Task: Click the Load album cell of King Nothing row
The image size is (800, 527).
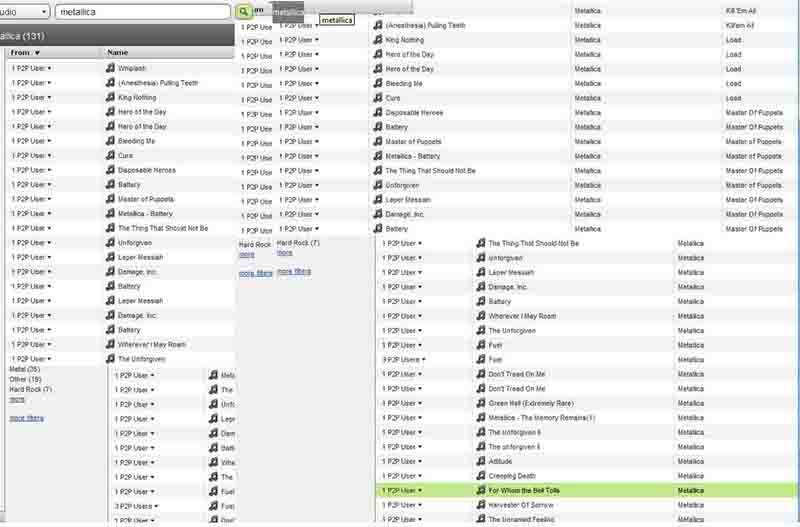Action: pyautogui.click(x=733, y=40)
